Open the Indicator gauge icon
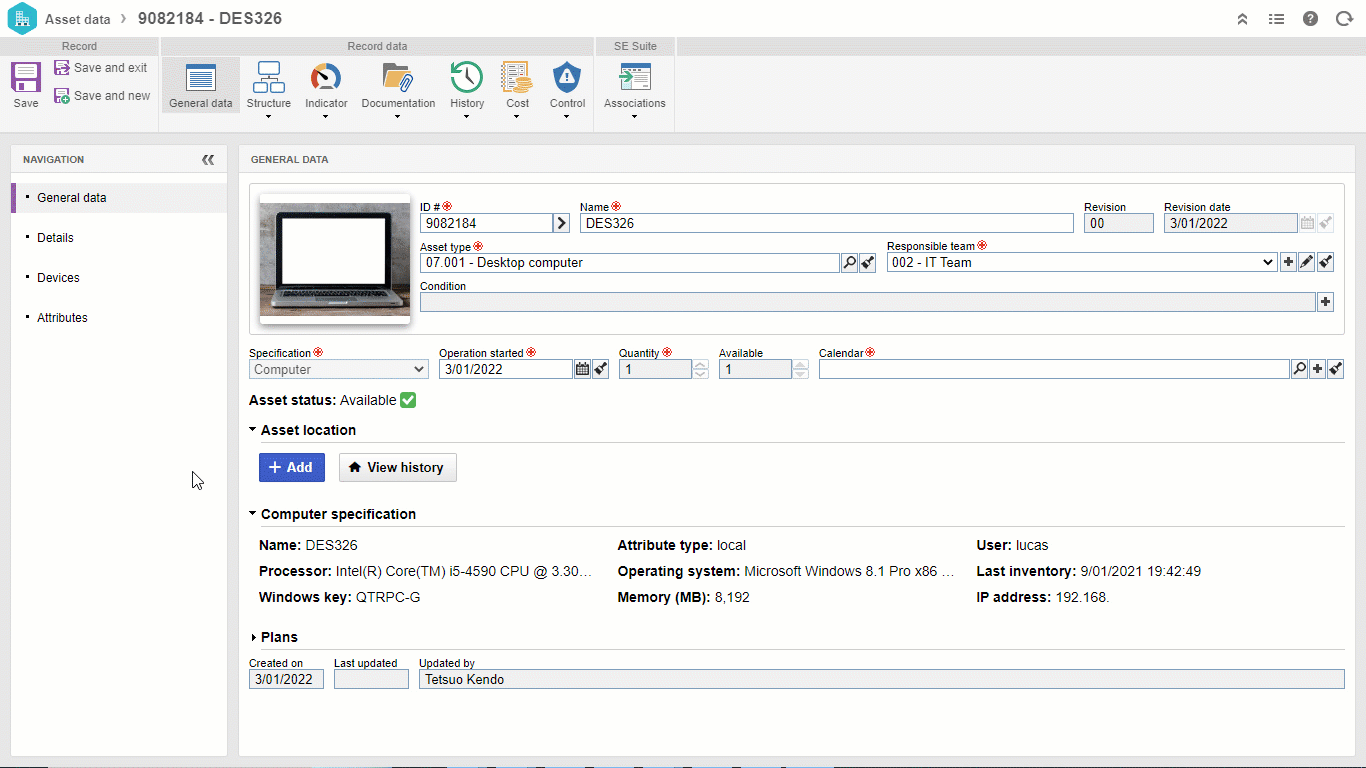The image size is (1366, 768). pos(326,78)
